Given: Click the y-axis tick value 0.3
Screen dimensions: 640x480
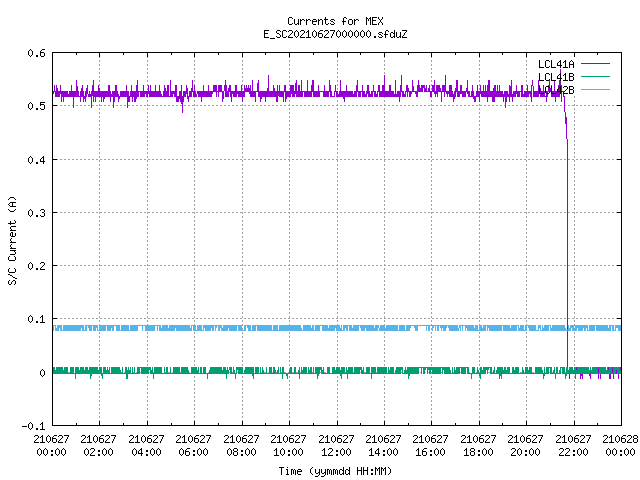Looking at the screenshot, I should [x=36, y=213].
